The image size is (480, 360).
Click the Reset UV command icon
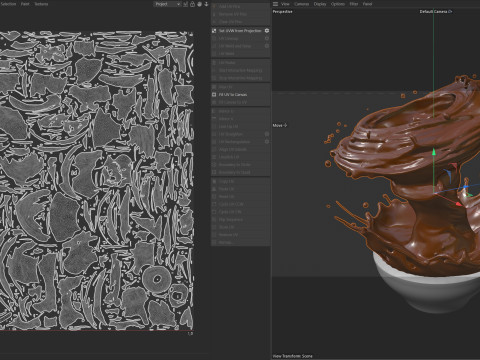click(214, 197)
